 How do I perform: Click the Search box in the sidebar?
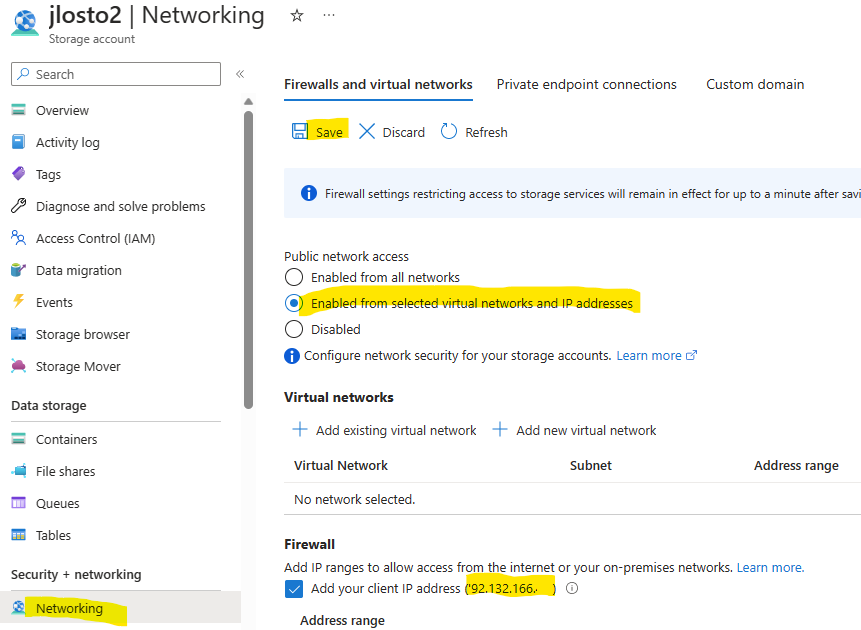click(116, 74)
